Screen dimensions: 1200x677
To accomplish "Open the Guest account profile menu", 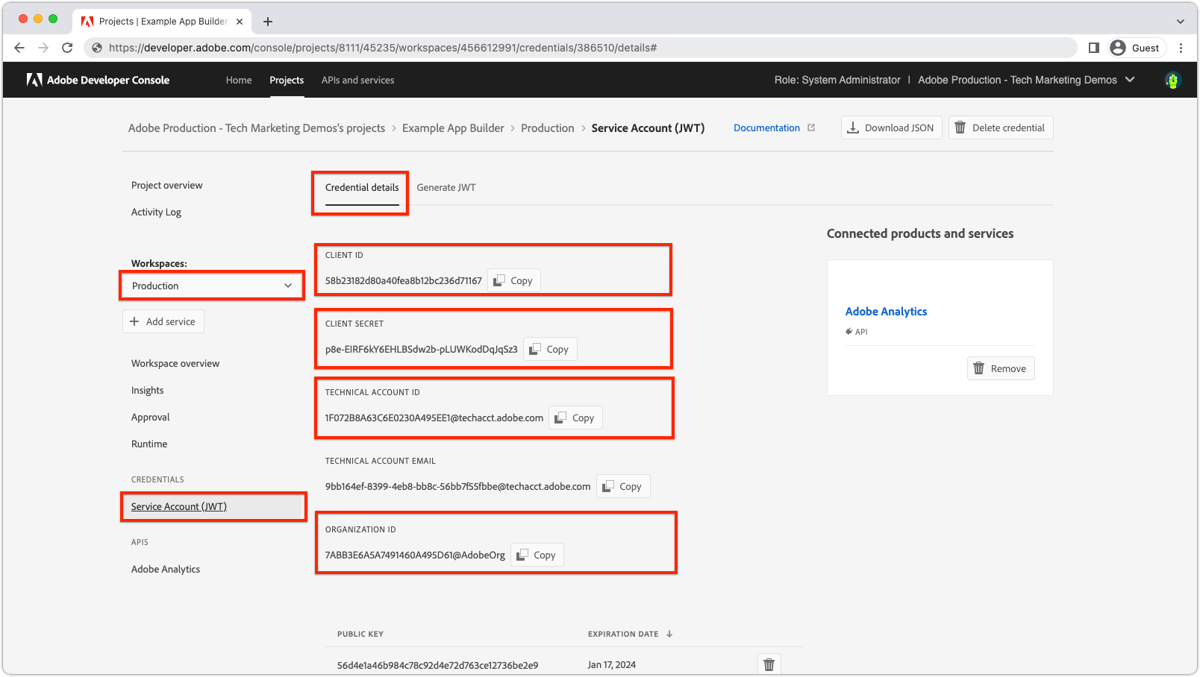I will 1136,47.
